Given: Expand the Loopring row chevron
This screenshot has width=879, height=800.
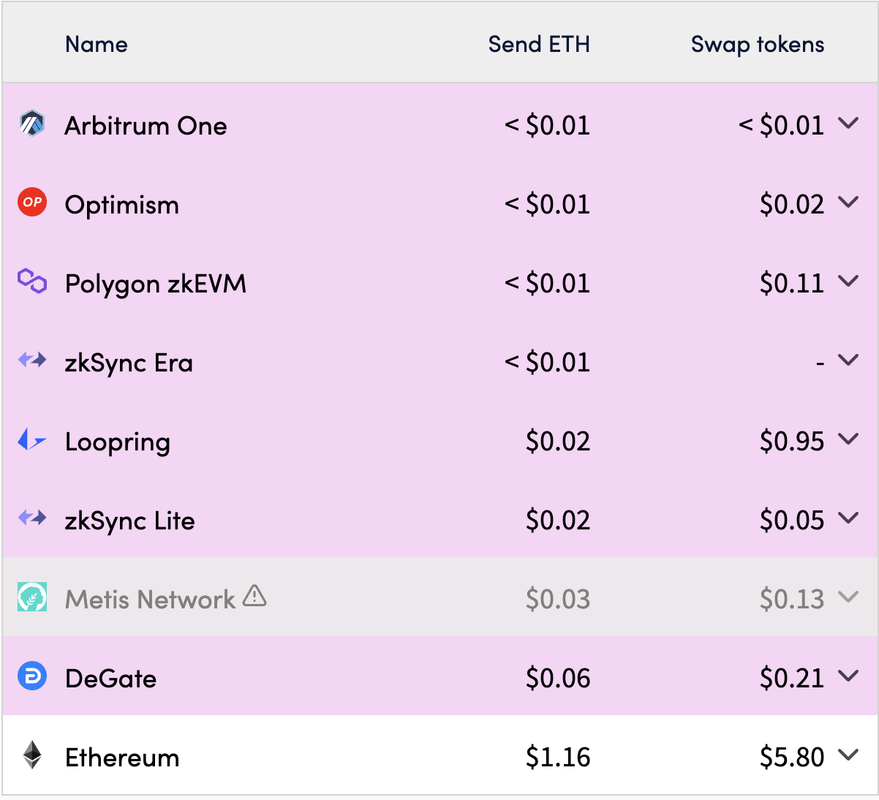Looking at the screenshot, I should tap(848, 439).
